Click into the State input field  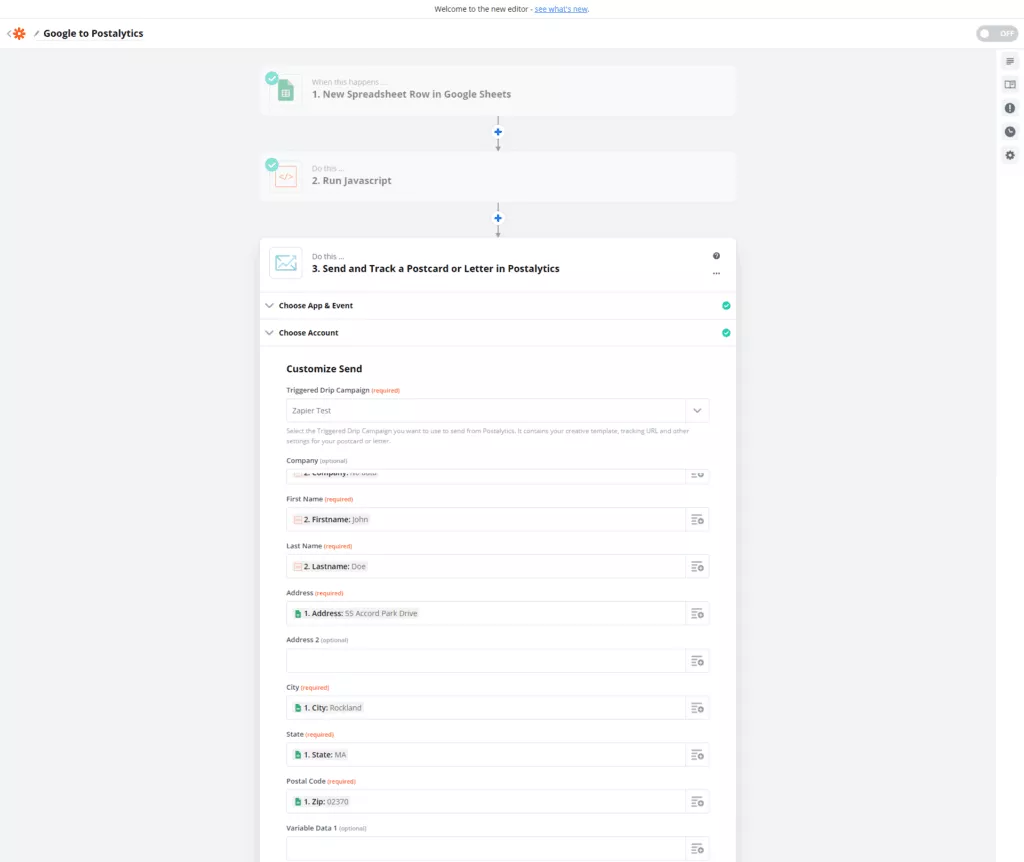click(486, 755)
